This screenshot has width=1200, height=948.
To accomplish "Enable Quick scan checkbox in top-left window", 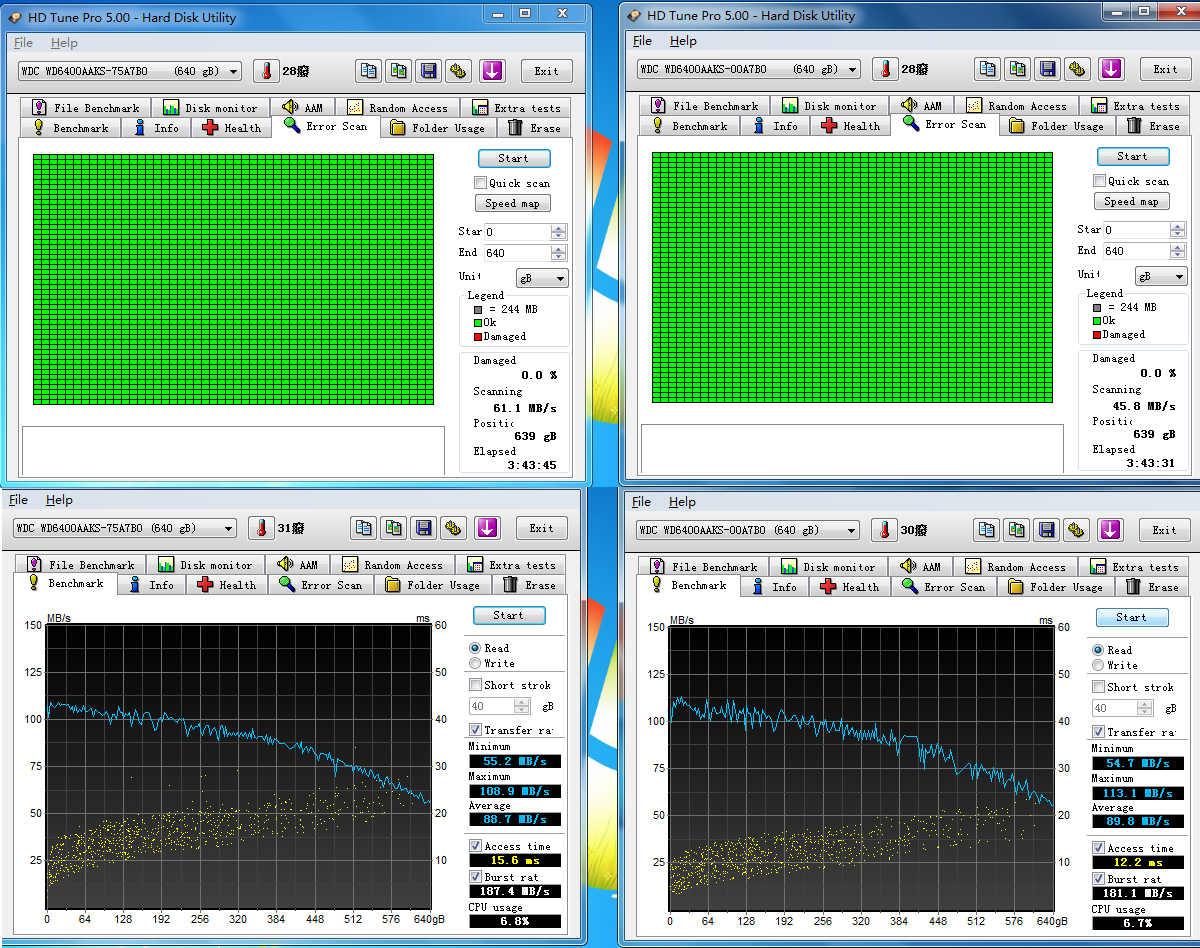I will tap(480, 183).
